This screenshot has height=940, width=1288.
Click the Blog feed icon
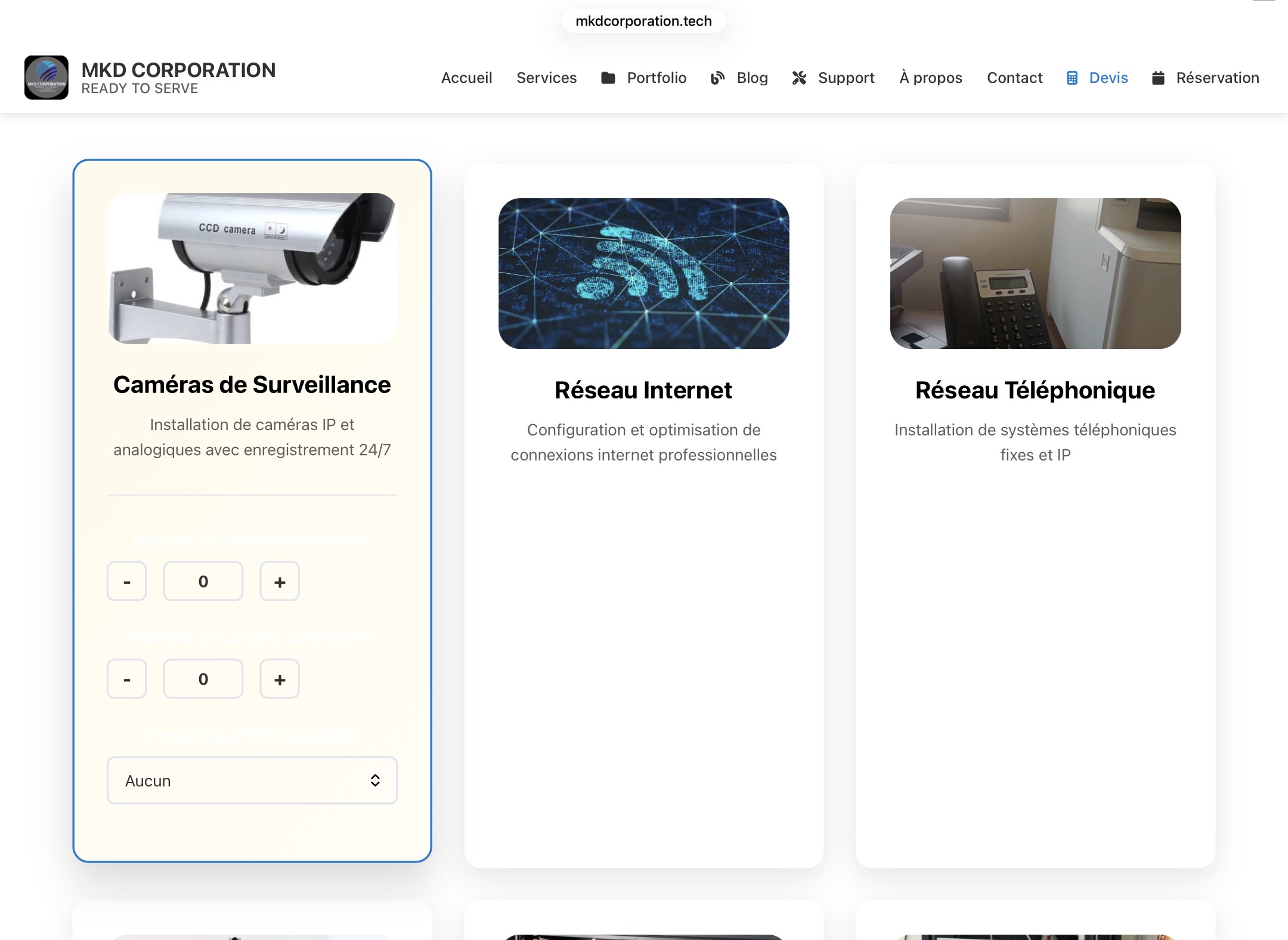pos(717,78)
